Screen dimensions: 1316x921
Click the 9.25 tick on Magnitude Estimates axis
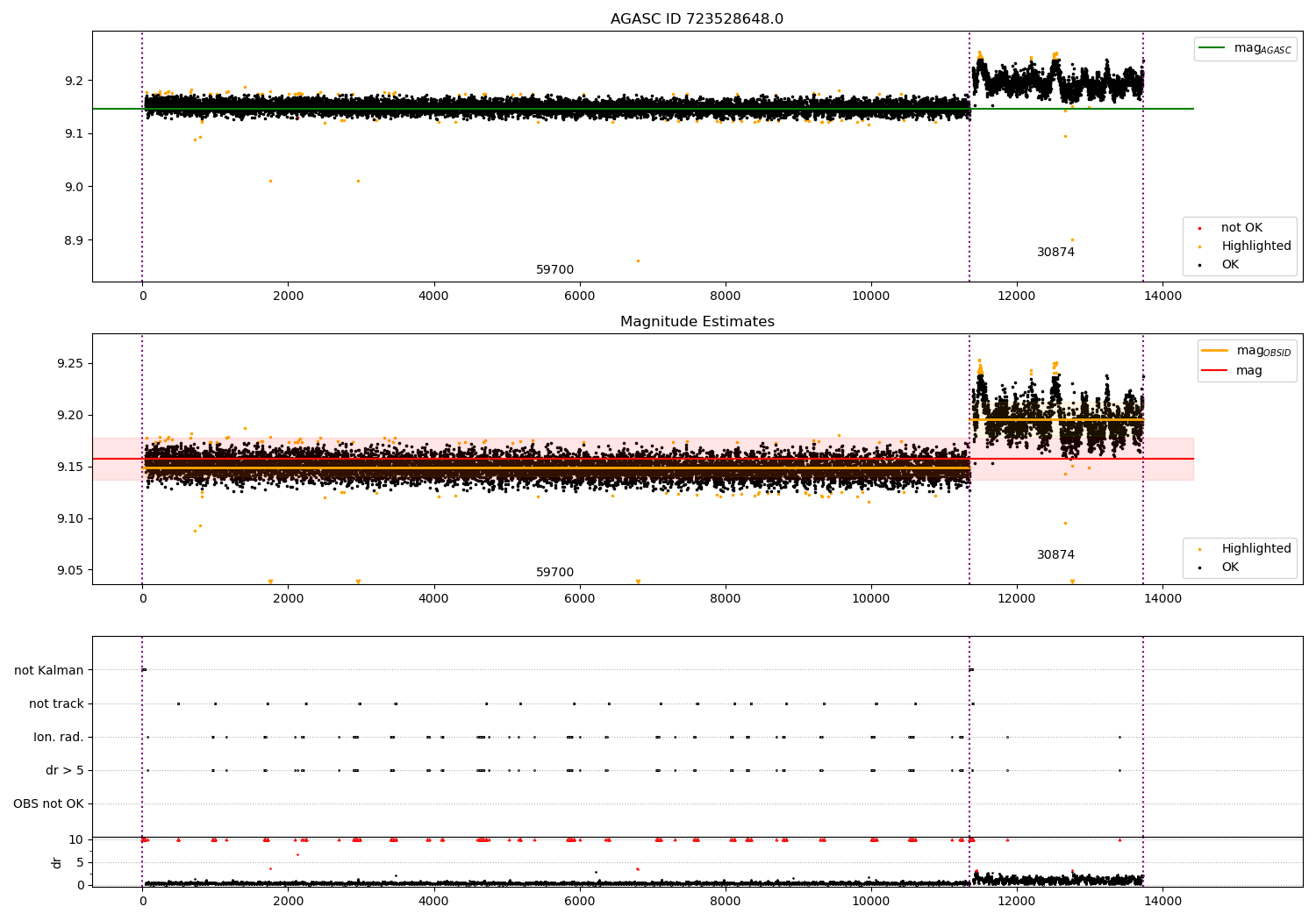coord(69,364)
